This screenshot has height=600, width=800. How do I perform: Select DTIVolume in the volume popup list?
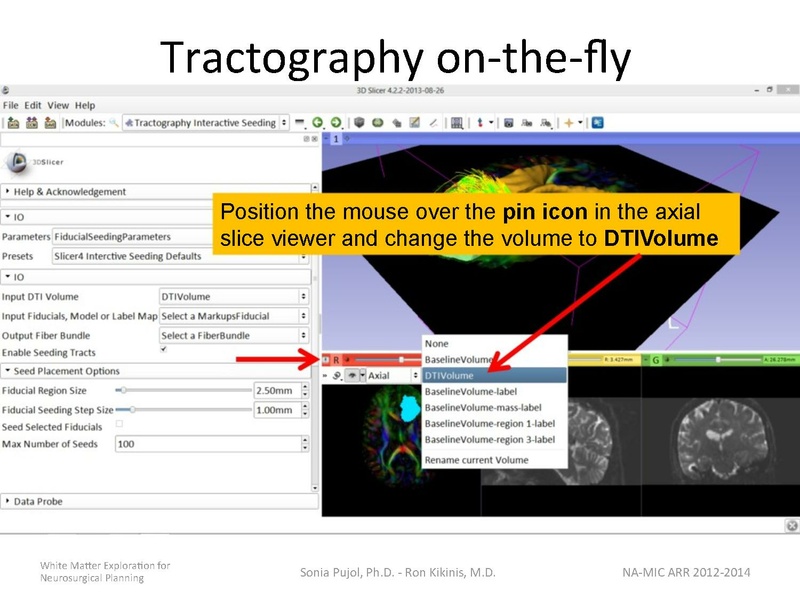(x=494, y=376)
